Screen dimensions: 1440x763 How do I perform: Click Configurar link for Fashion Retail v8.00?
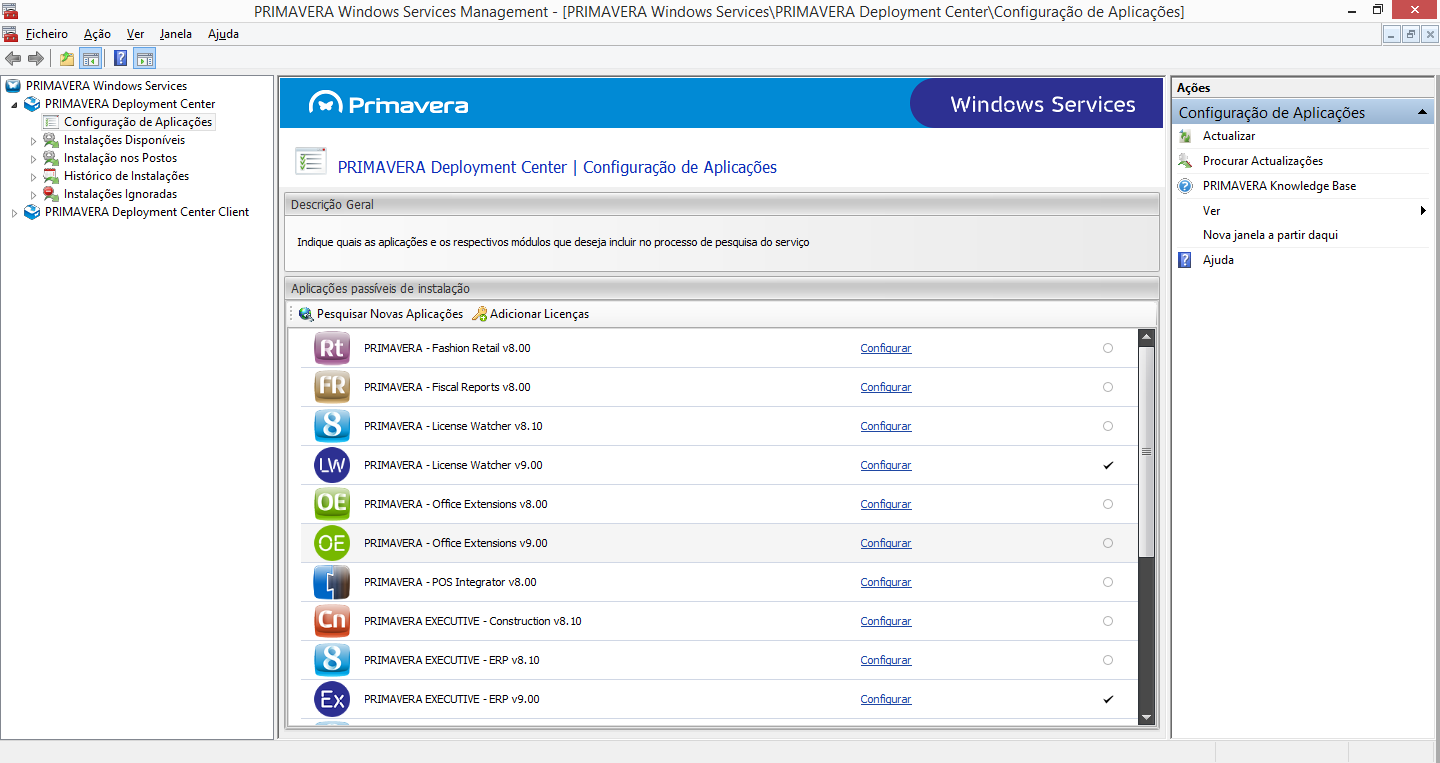click(886, 348)
